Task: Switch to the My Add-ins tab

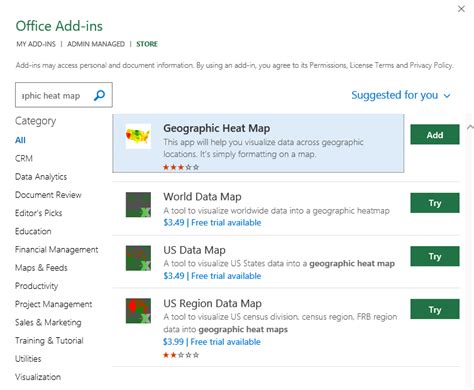Action: click(36, 44)
